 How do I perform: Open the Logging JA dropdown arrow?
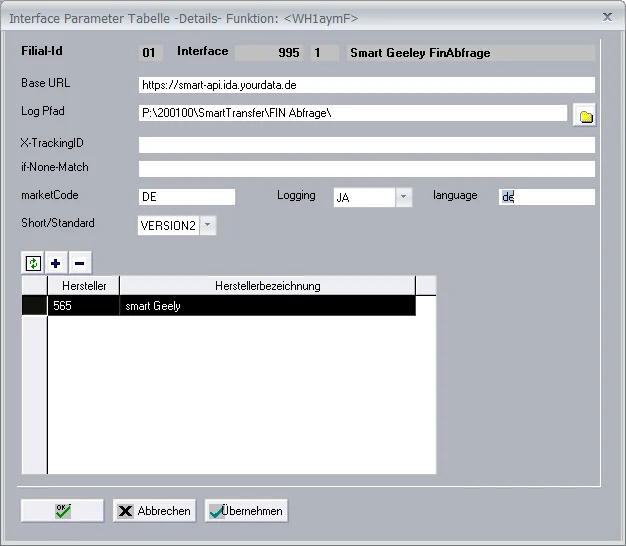(404, 197)
